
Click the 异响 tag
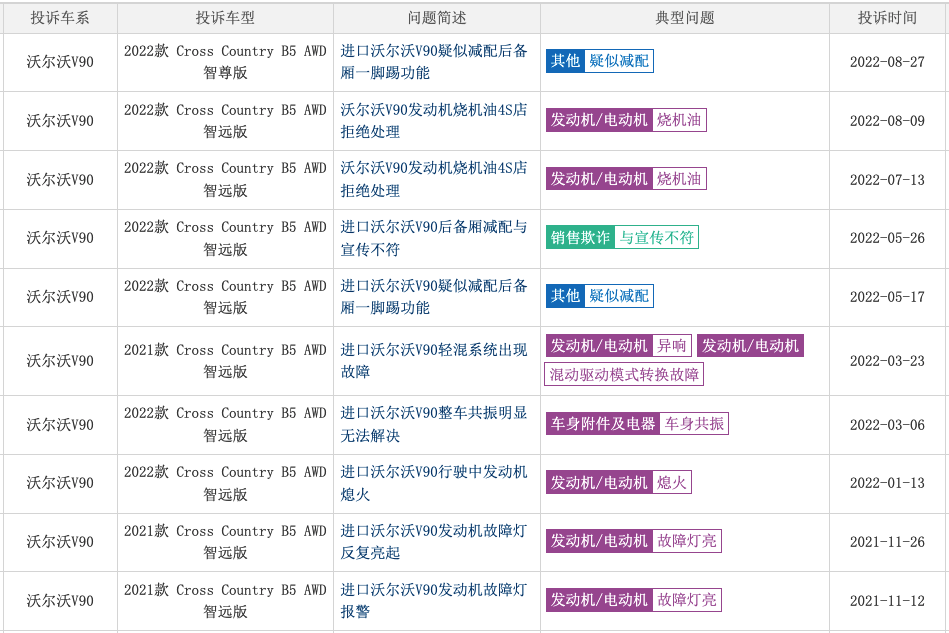click(672, 346)
